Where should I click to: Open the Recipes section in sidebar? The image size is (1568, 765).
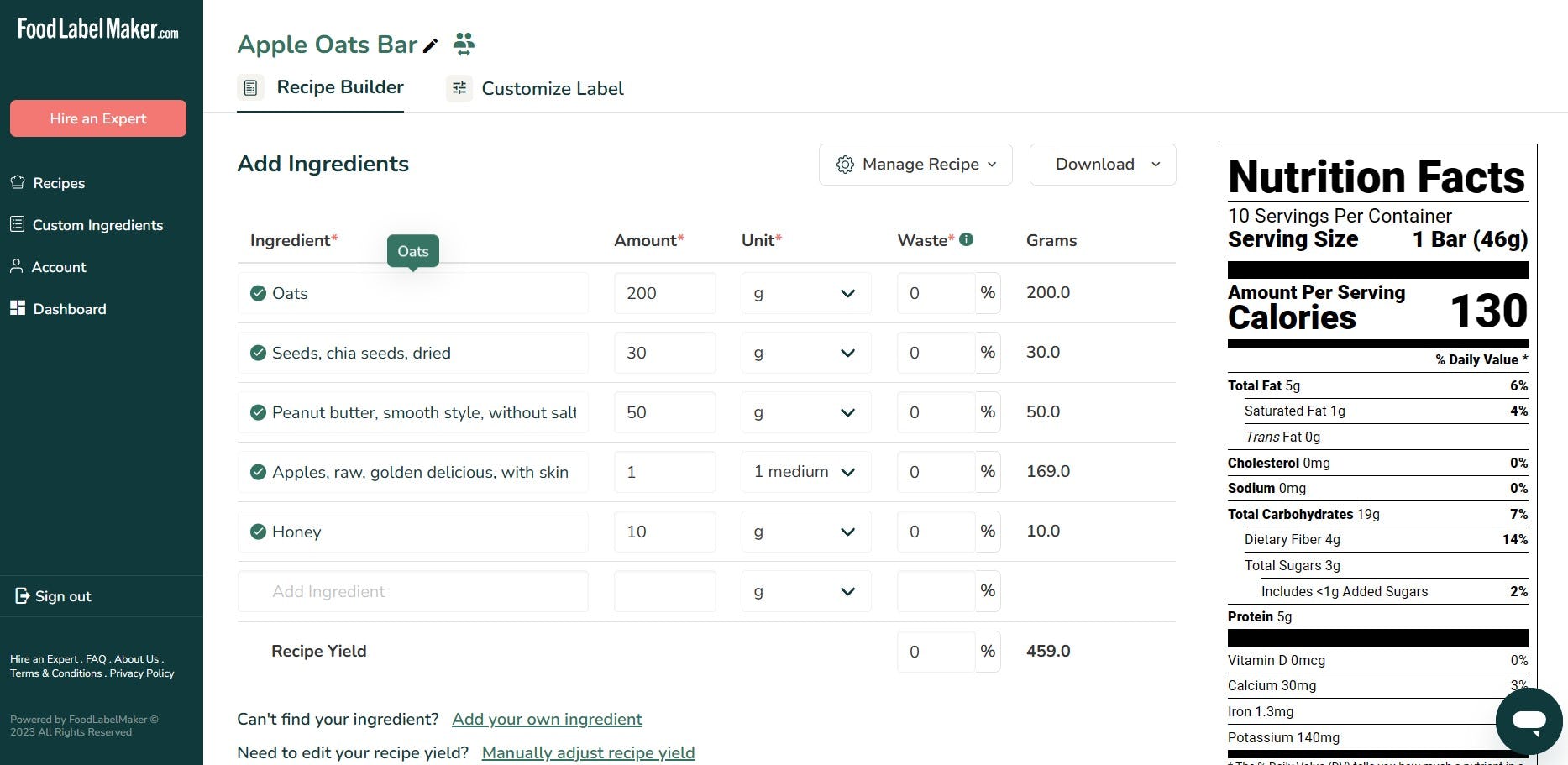[59, 183]
